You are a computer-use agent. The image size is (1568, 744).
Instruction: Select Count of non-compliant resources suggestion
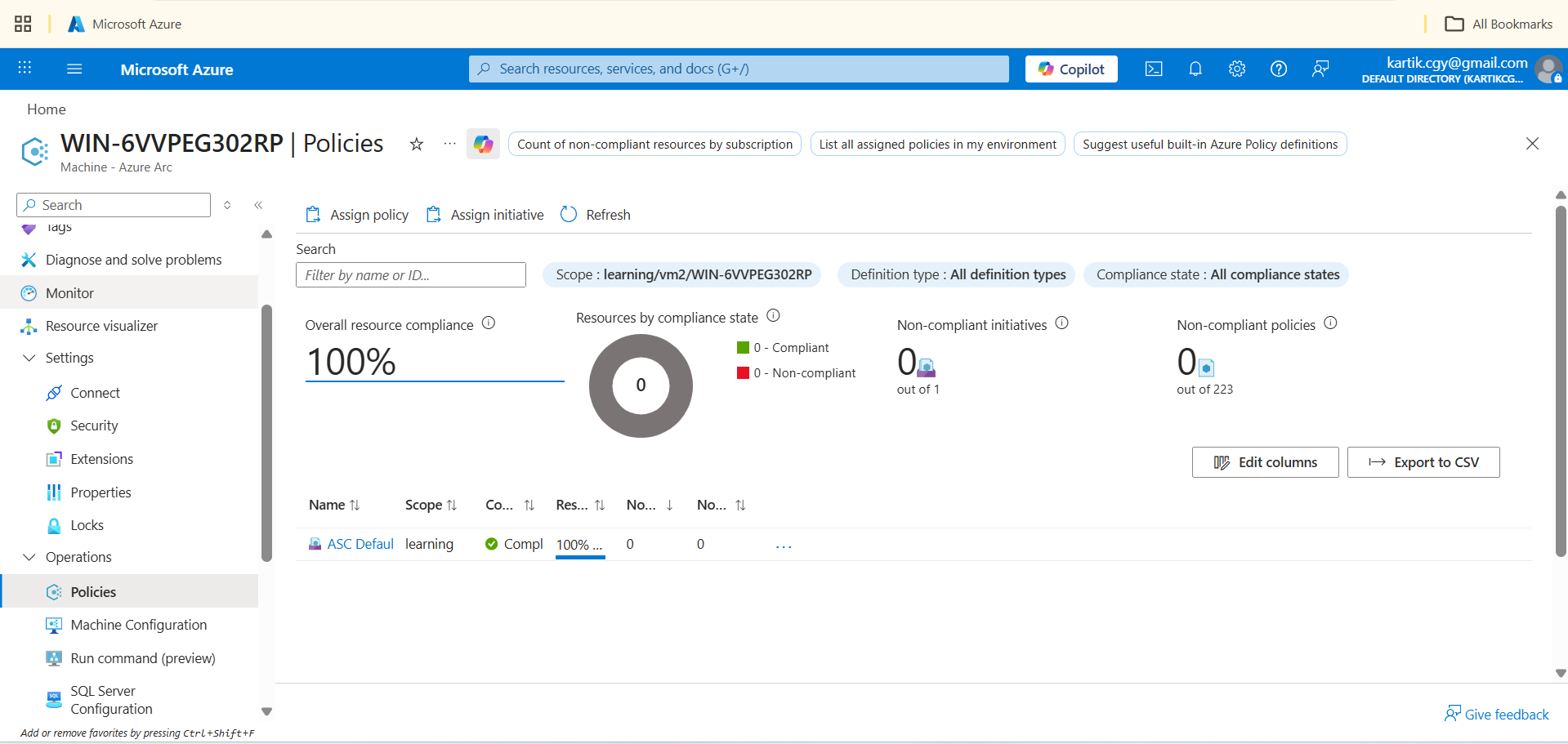(x=654, y=144)
